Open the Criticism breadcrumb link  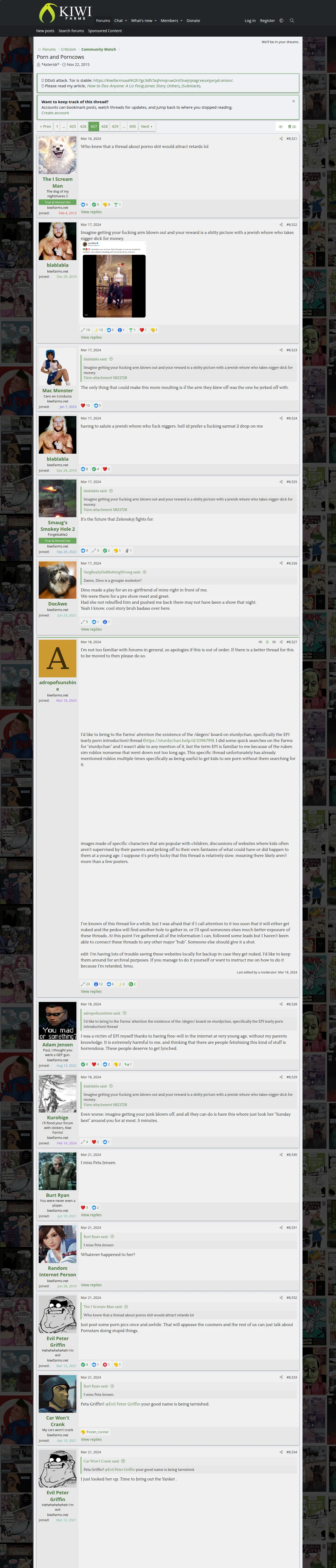[x=68, y=49]
